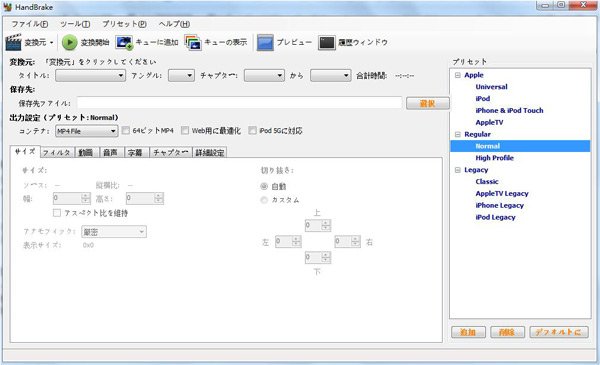Open the ツール(T) menu
600x365 pixels.
pos(75,24)
